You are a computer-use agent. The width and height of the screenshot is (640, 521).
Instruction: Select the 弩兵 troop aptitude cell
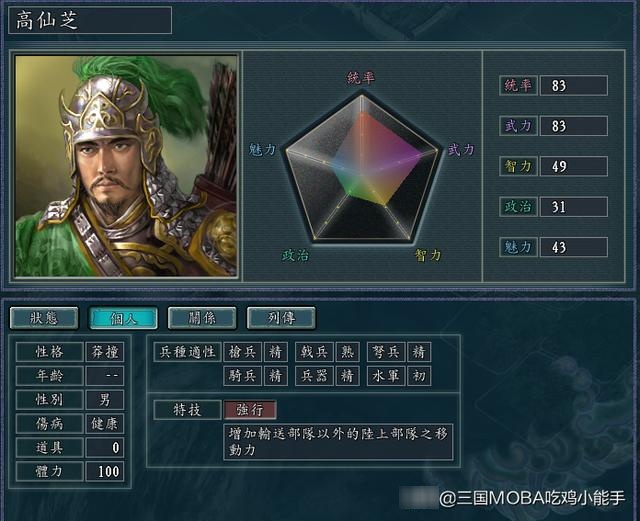[x=386, y=352]
